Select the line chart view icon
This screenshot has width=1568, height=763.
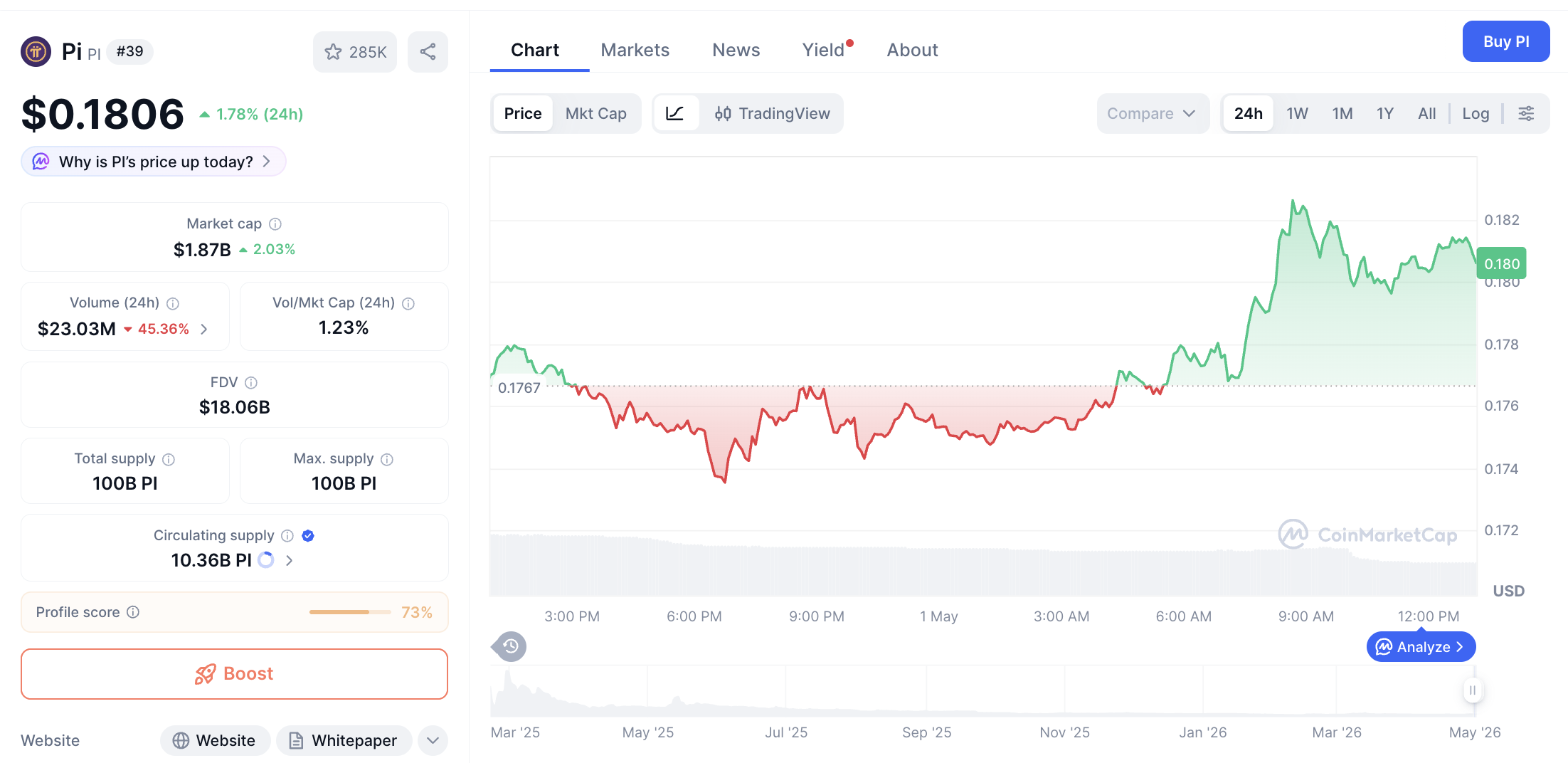click(674, 113)
